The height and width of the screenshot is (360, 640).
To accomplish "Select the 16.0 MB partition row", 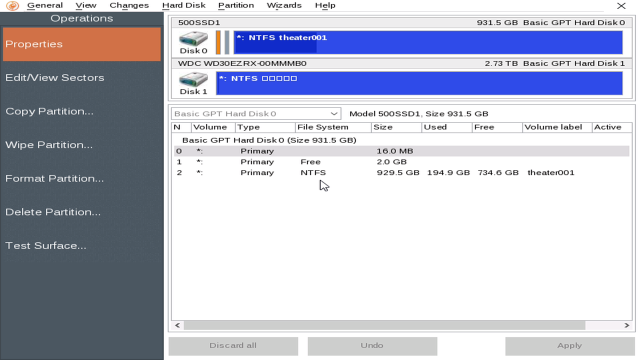I will pyautogui.click(x=401, y=151).
